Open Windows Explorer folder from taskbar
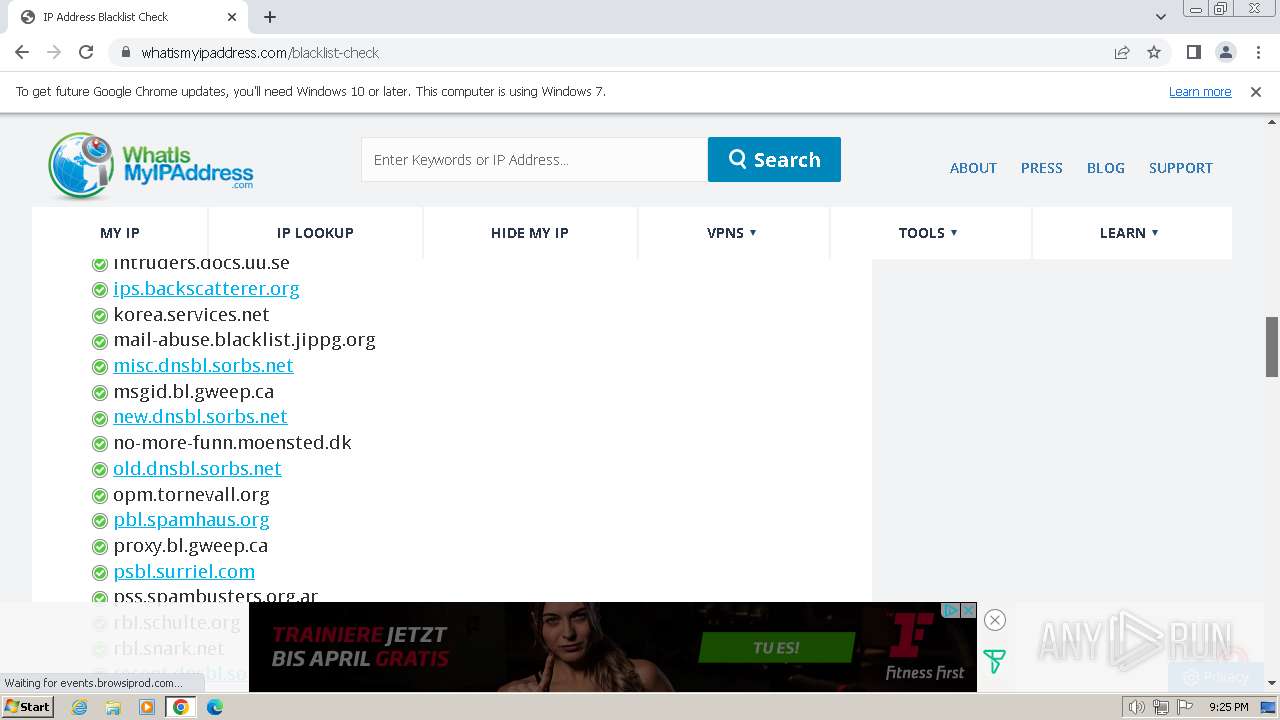1280x720 pixels. click(x=113, y=707)
